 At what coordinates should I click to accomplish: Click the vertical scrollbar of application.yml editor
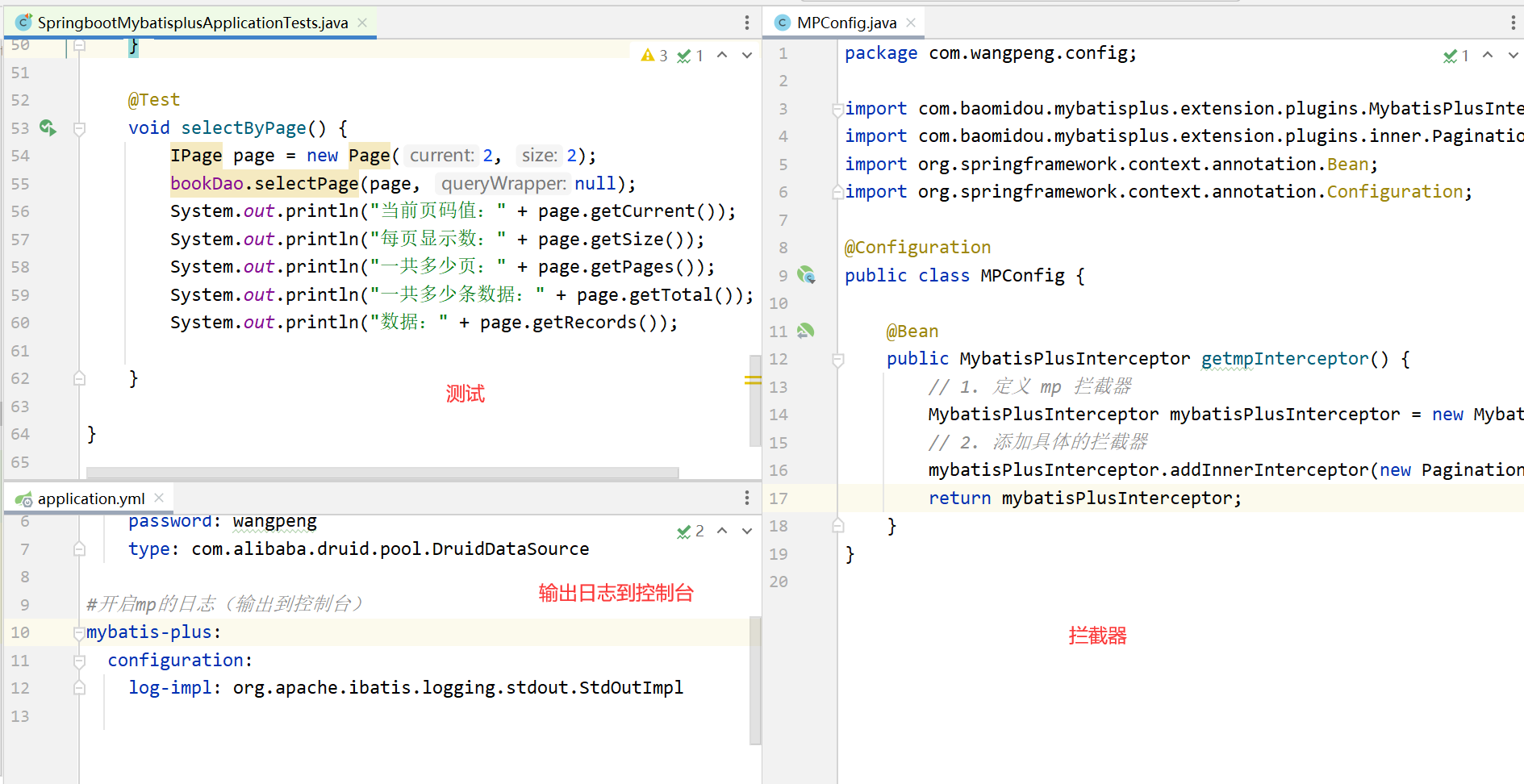(755, 680)
